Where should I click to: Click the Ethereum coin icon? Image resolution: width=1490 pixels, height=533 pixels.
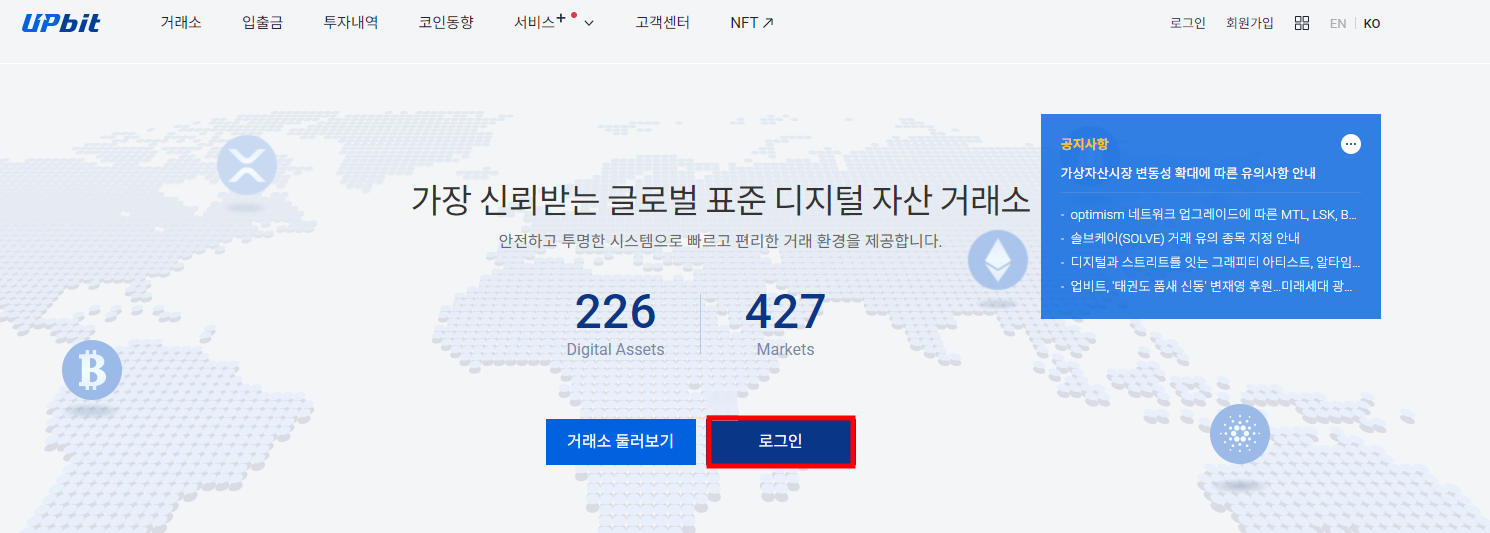[x=998, y=260]
